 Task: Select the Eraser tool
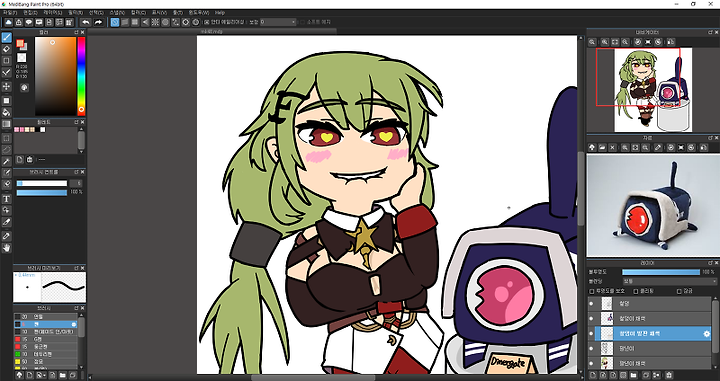6,49
